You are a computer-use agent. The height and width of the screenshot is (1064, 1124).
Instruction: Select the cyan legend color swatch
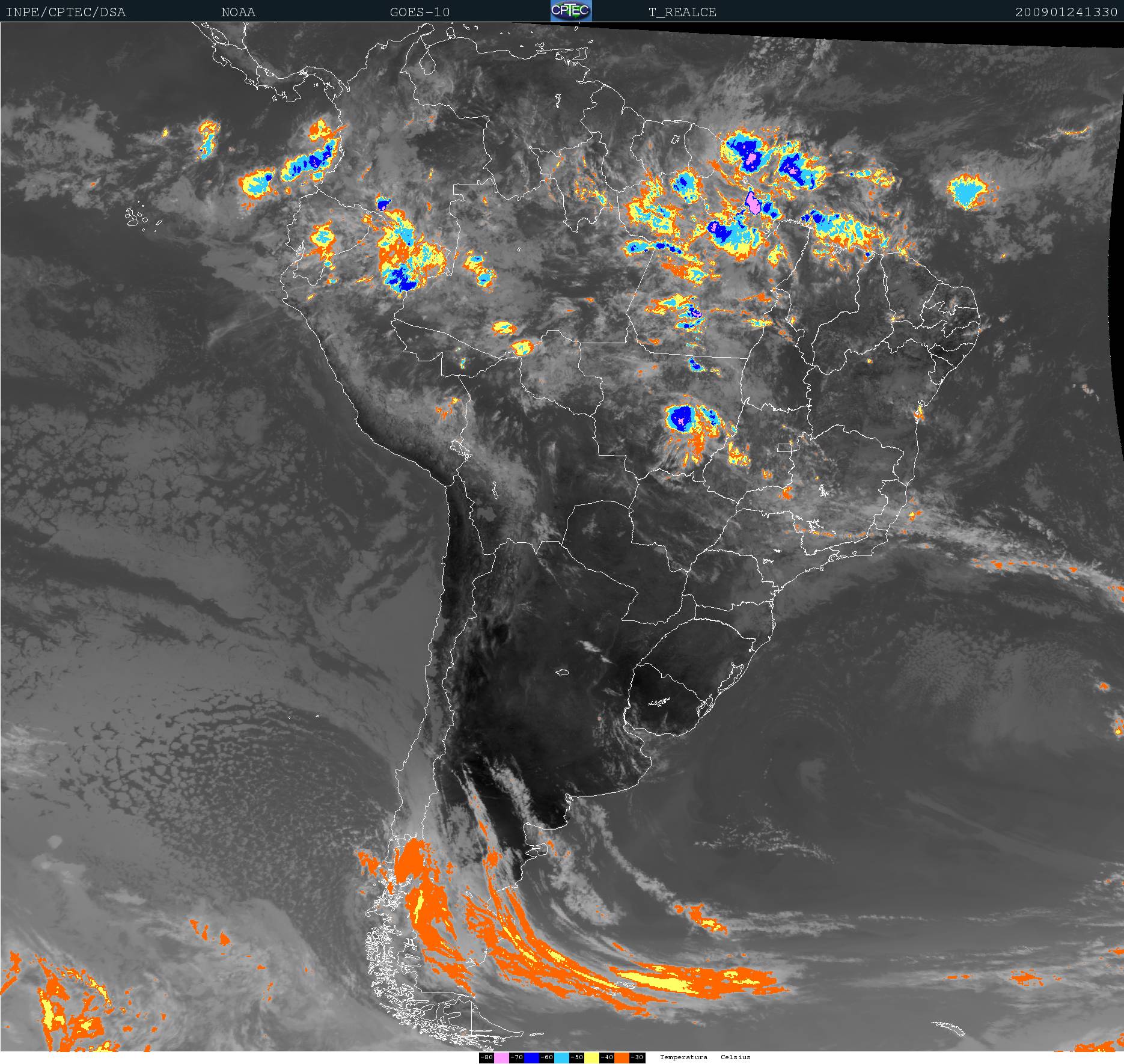pos(561,1057)
